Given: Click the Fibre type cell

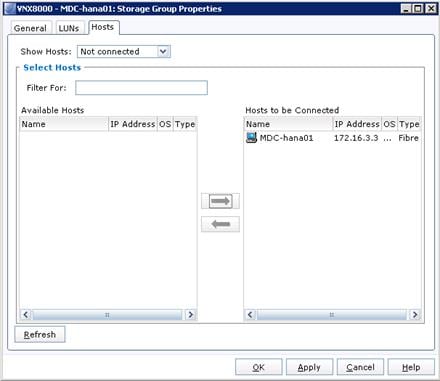Looking at the screenshot, I should pos(408,138).
